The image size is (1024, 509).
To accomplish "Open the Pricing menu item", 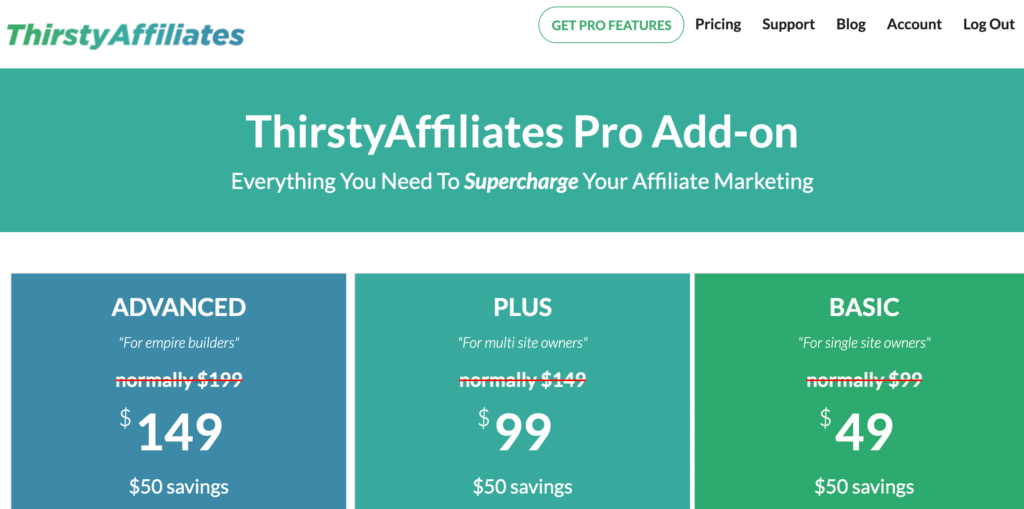I will click(718, 24).
